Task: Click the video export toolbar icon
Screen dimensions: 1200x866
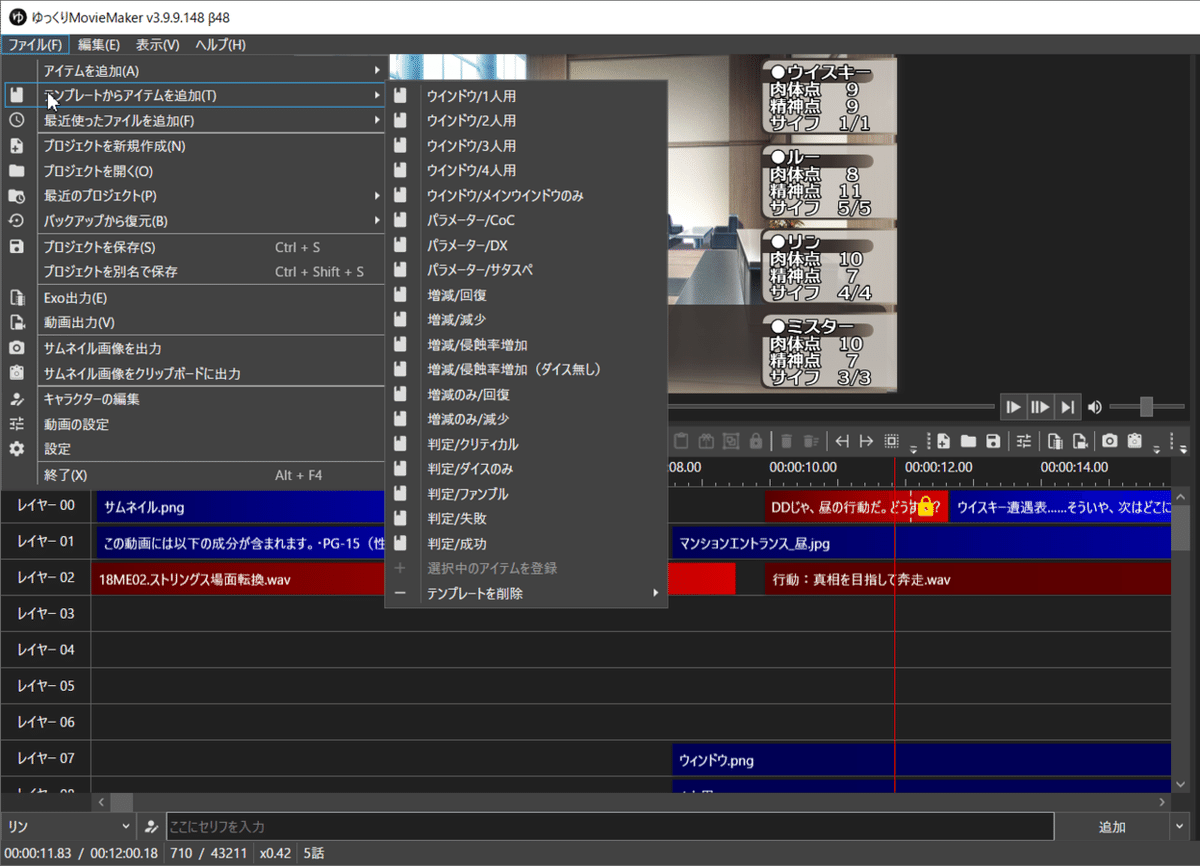Action: click(x=1079, y=441)
